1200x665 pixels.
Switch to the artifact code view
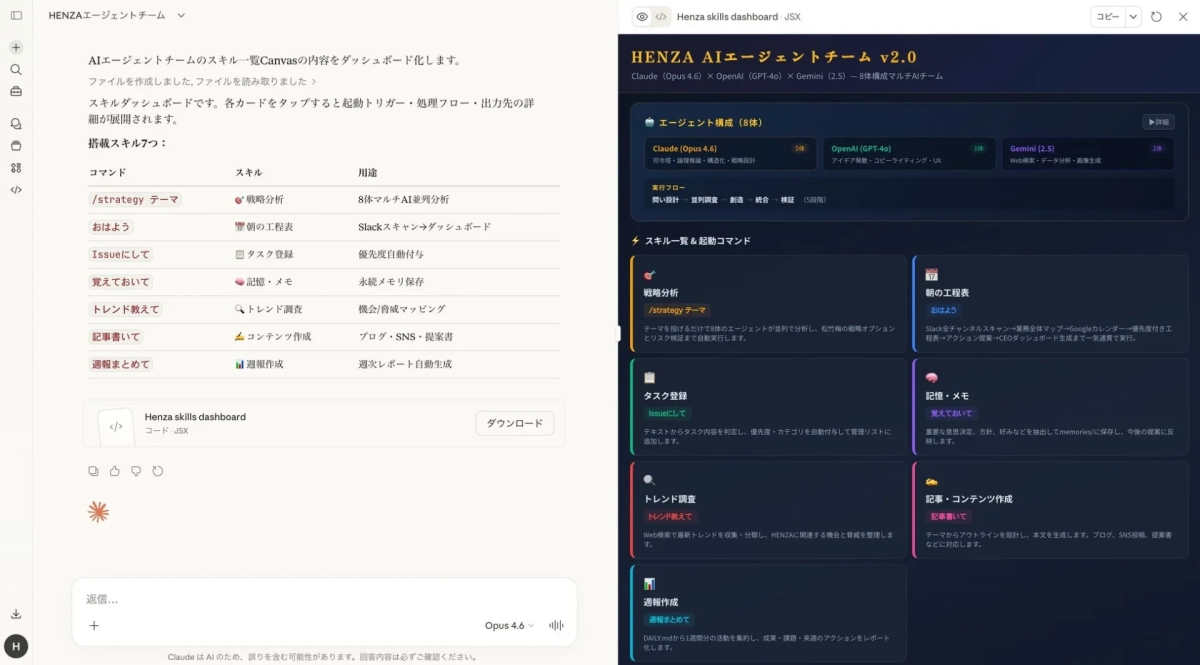click(x=659, y=16)
